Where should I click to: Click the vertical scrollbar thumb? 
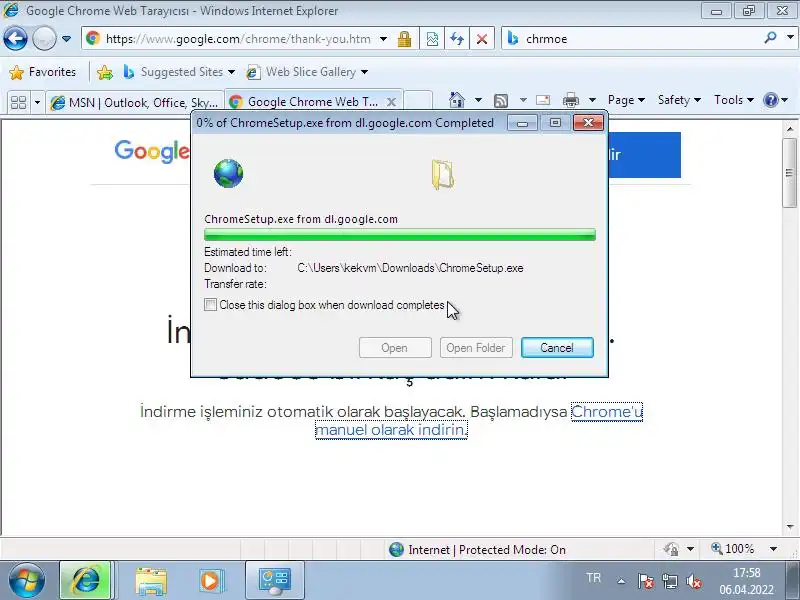pyautogui.click(x=790, y=172)
